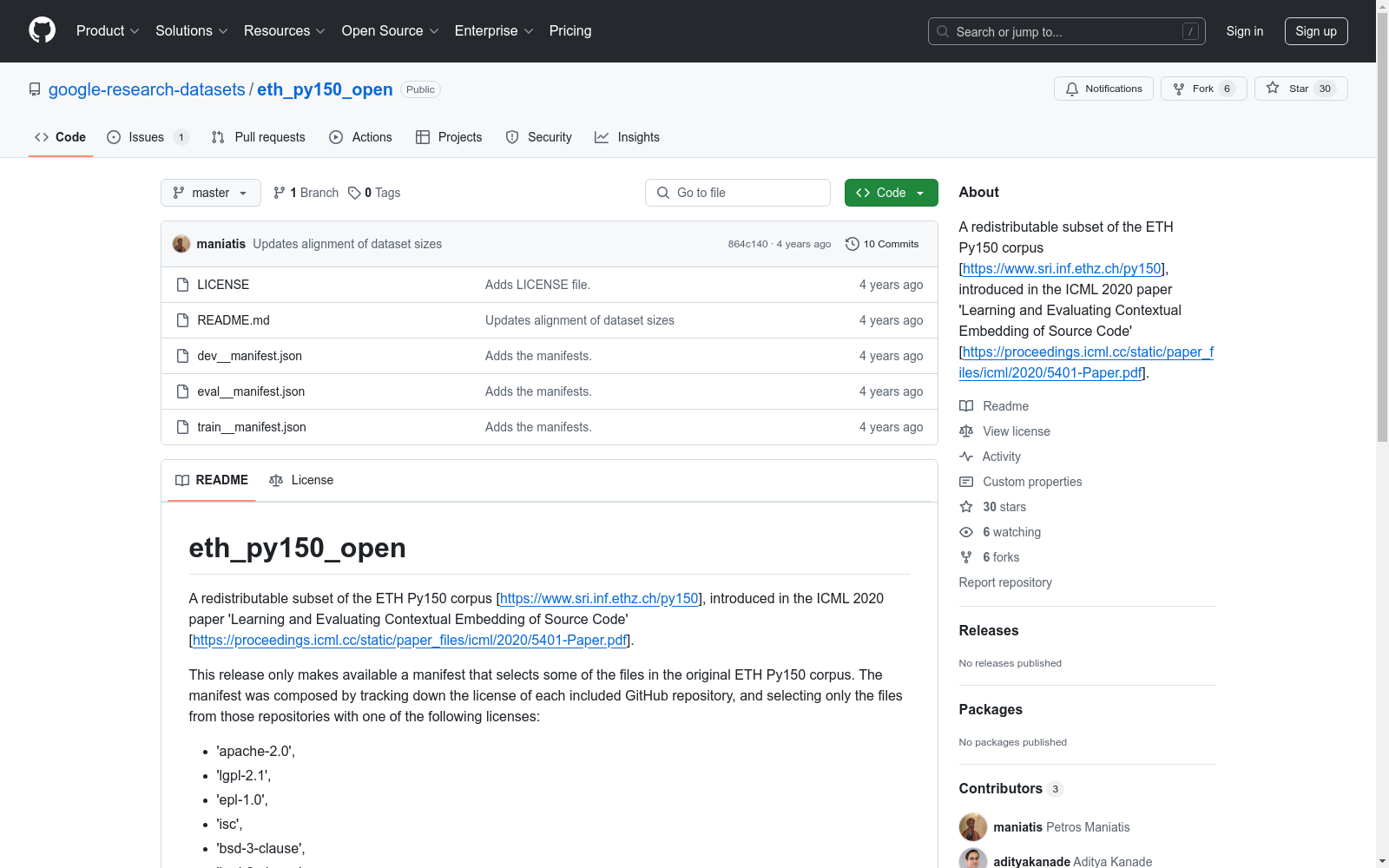Open commit hash 864c140

point(747,244)
